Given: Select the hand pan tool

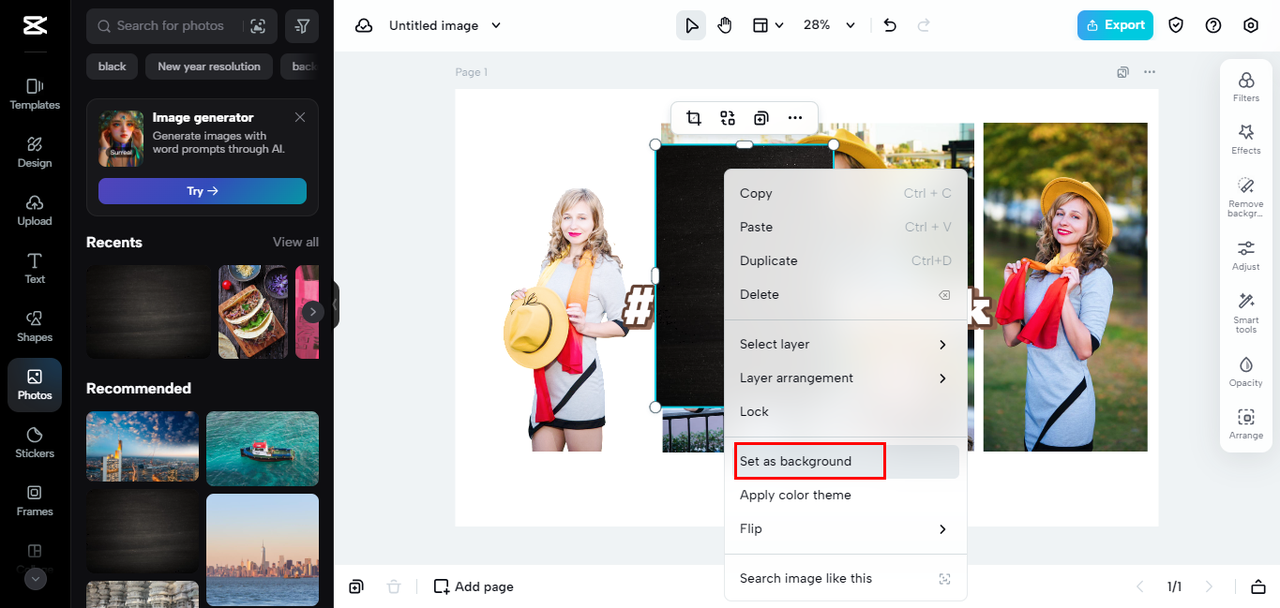Looking at the screenshot, I should coord(725,26).
